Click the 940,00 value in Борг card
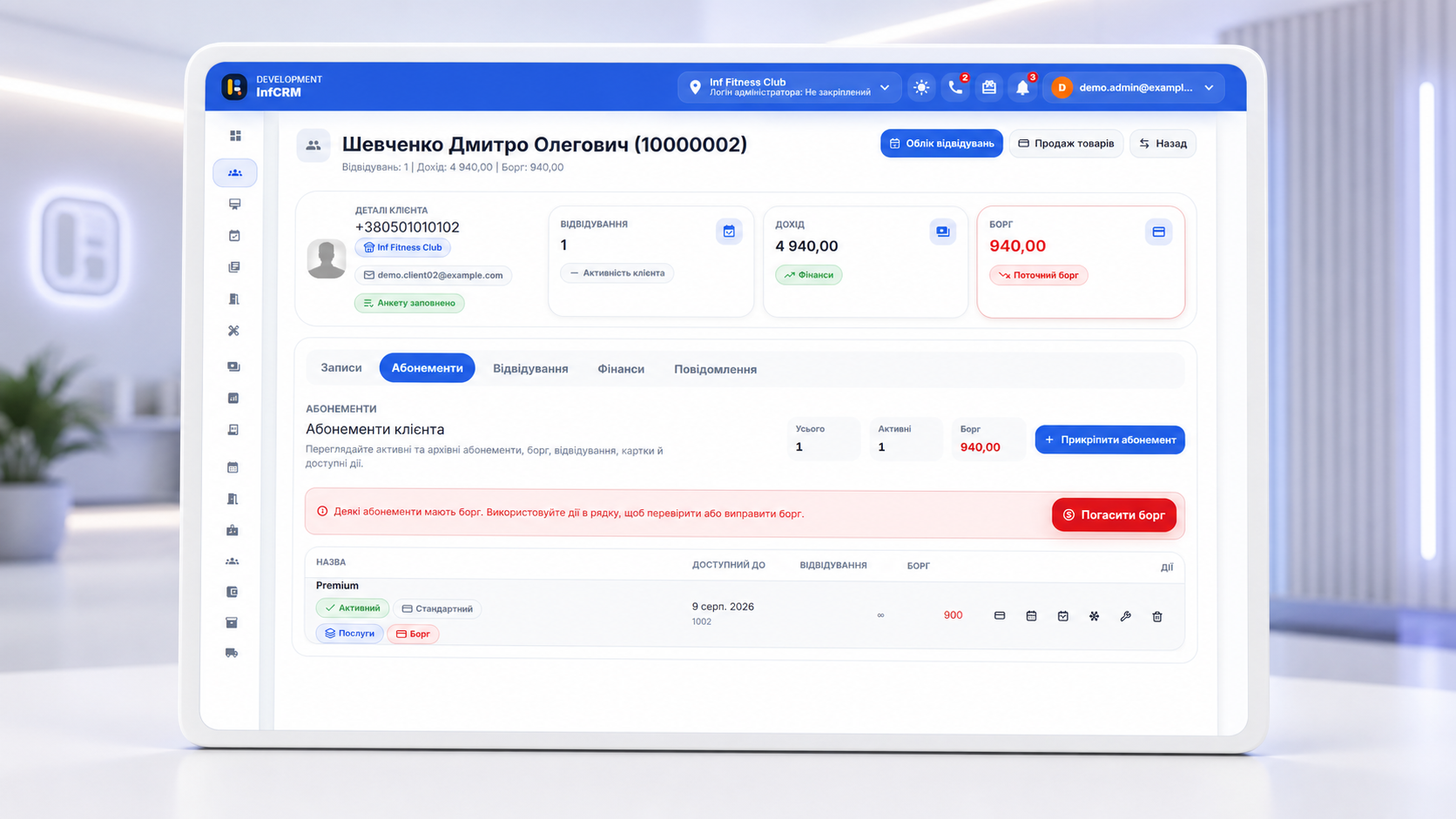1456x819 pixels. click(x=1017, y=246)
